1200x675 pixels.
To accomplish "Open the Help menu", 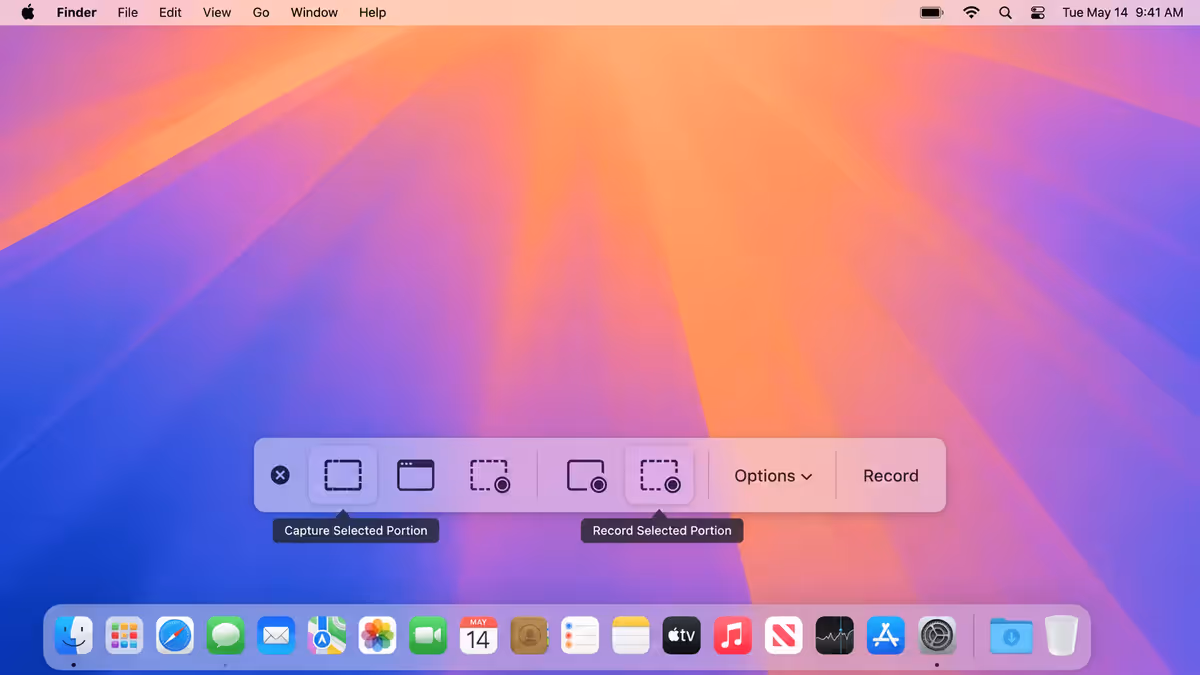I will tap(372, 12).
